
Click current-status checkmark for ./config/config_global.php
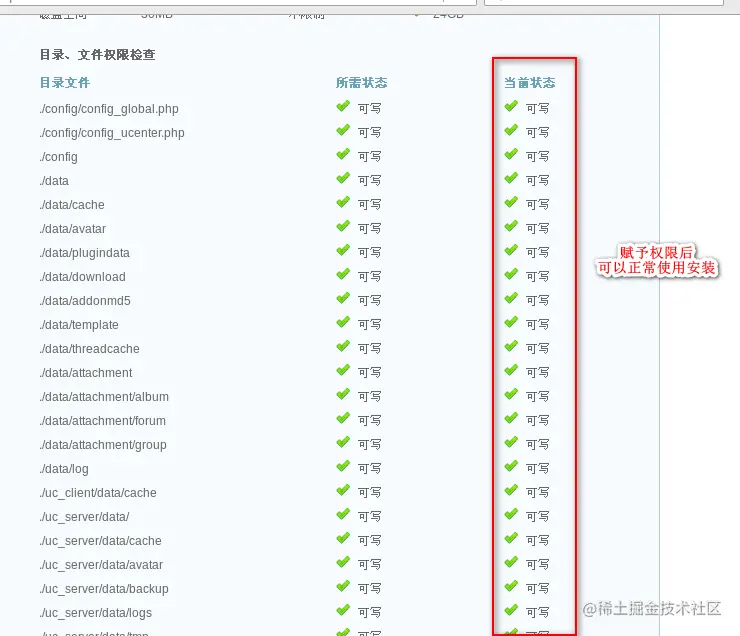tap(511, 106)
